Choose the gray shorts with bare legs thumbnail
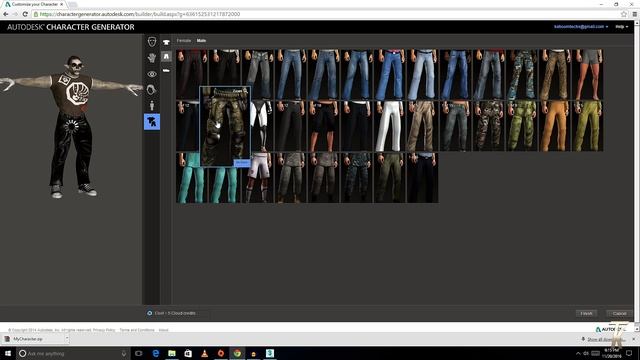 (x=588, y=75)
